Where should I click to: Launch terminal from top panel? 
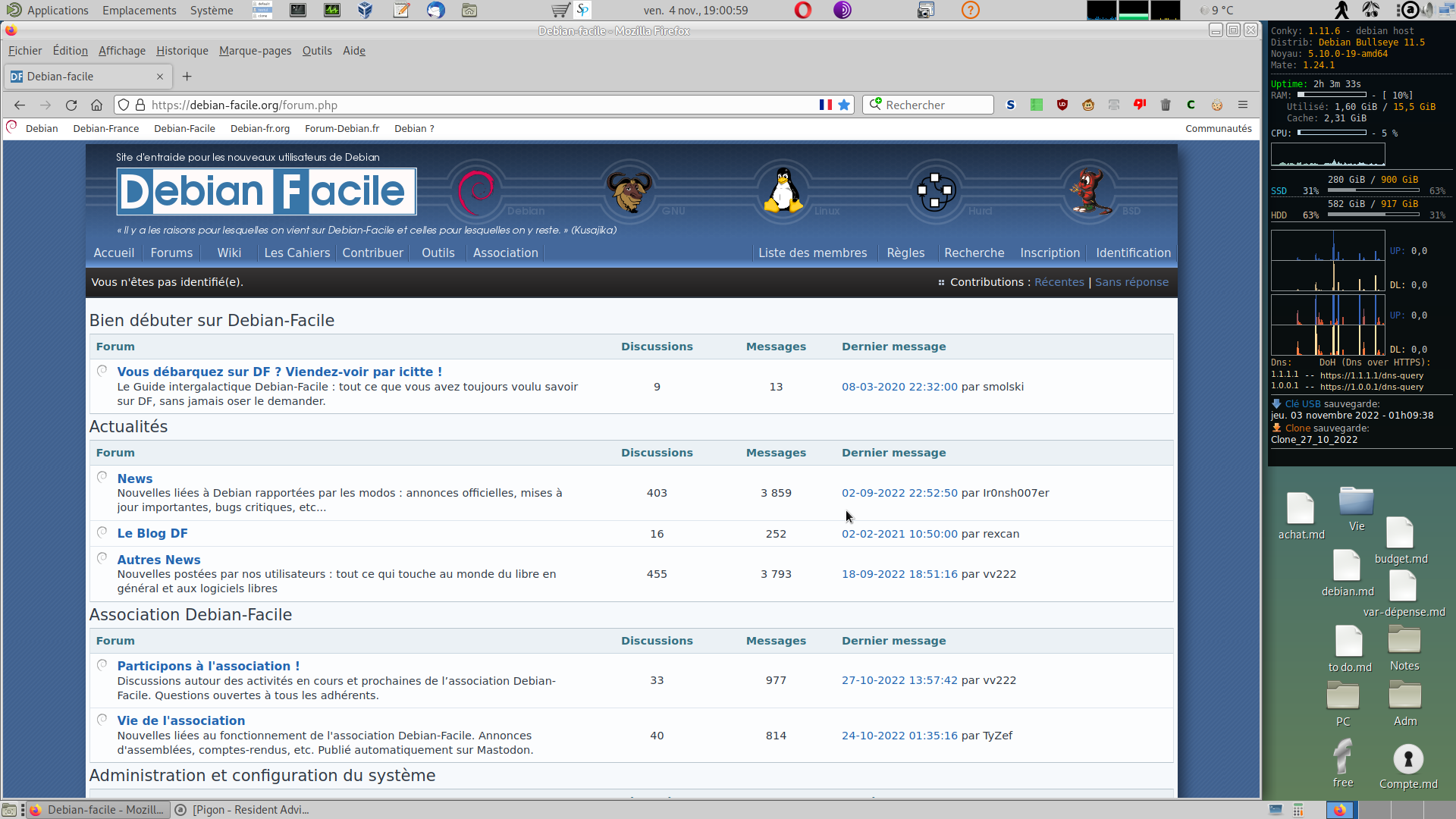pyautogui.click(x=298, y=10)
